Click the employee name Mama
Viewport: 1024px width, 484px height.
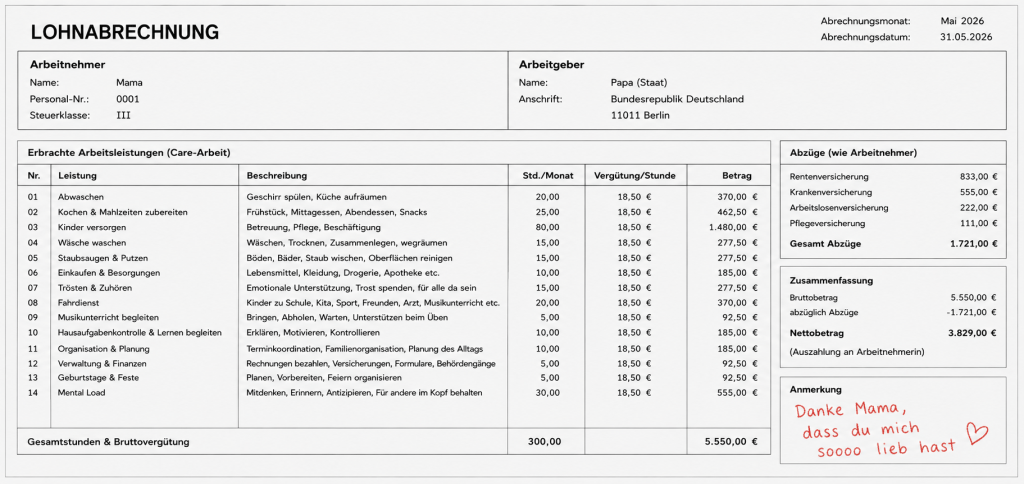click(x=129, y=83)
